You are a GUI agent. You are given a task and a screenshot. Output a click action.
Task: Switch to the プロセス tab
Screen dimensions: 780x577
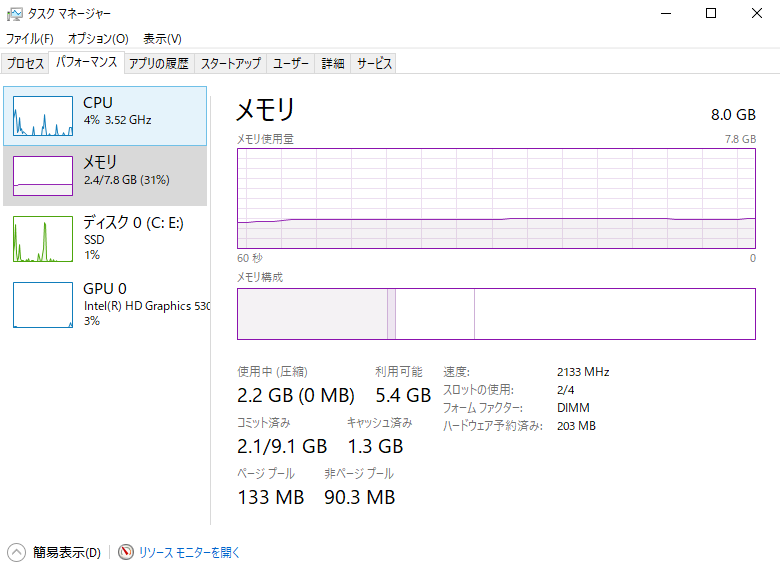25,63
